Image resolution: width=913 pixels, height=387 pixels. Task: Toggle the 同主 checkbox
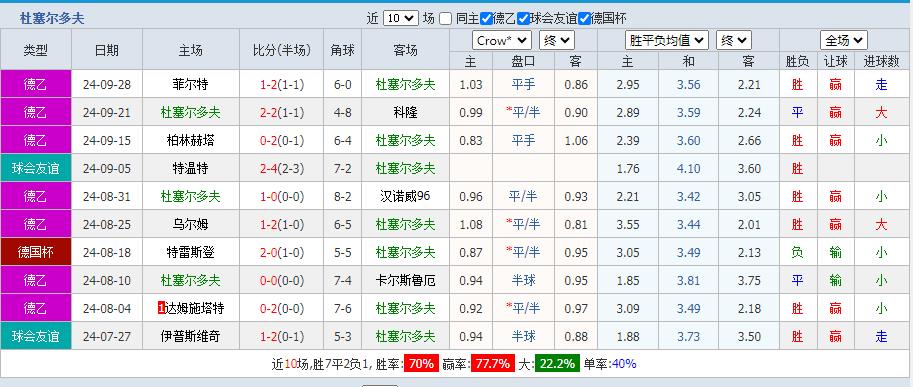click(445, 19)
